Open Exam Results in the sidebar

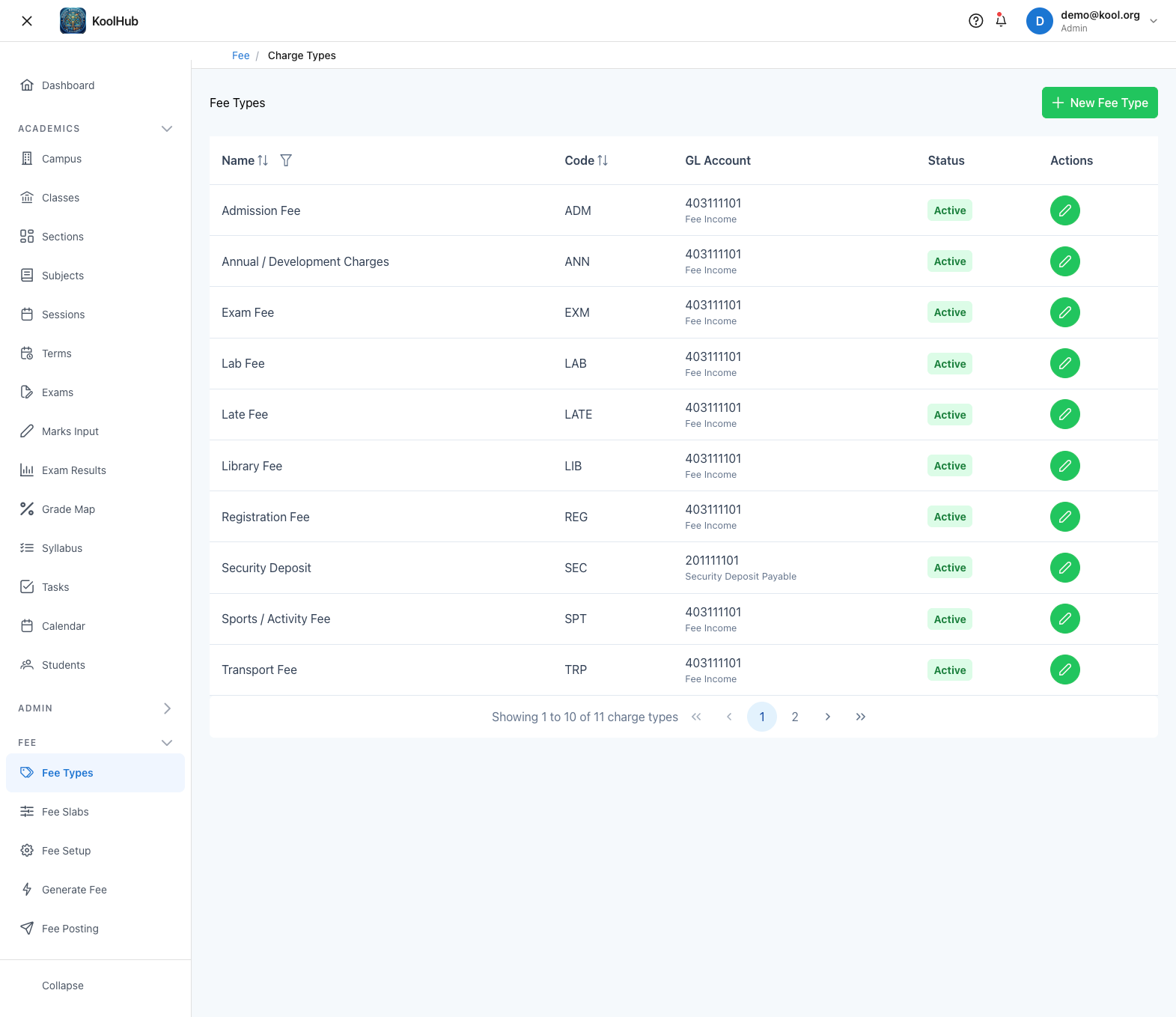[x=95, y=470]
